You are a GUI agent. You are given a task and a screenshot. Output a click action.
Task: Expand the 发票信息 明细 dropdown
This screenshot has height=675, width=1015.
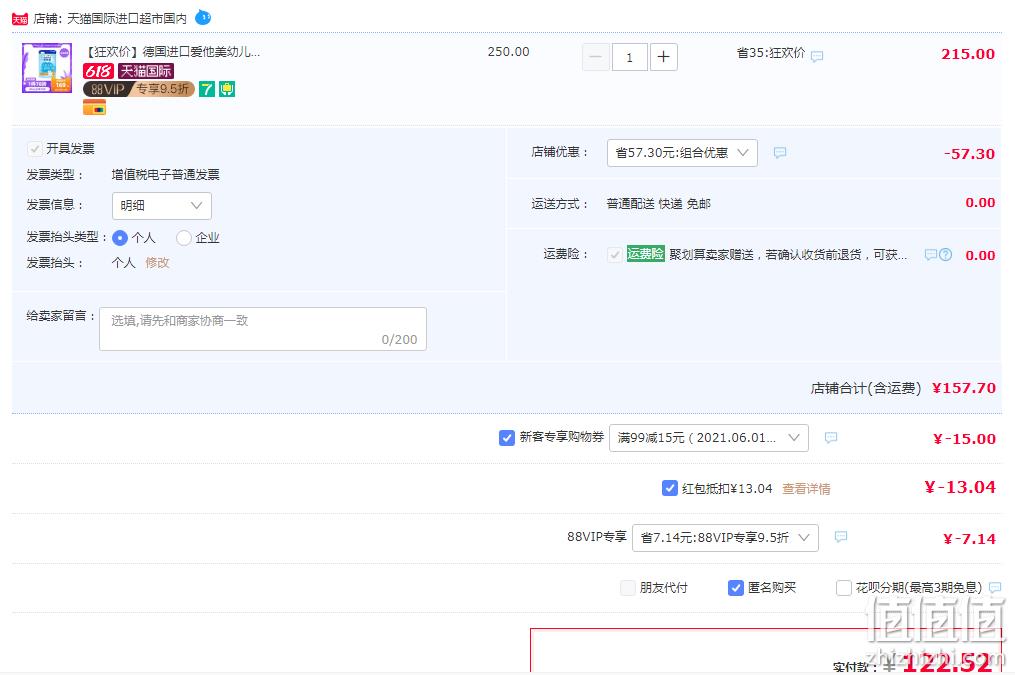[162, 206]
